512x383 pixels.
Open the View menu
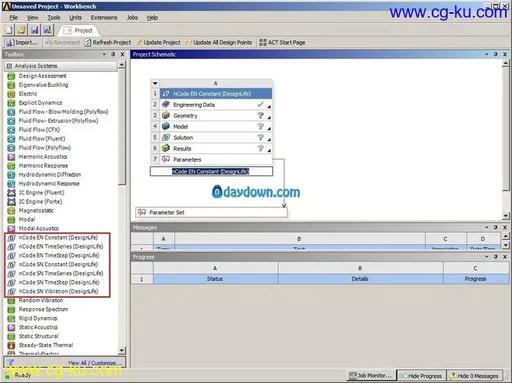coord(32,18)
